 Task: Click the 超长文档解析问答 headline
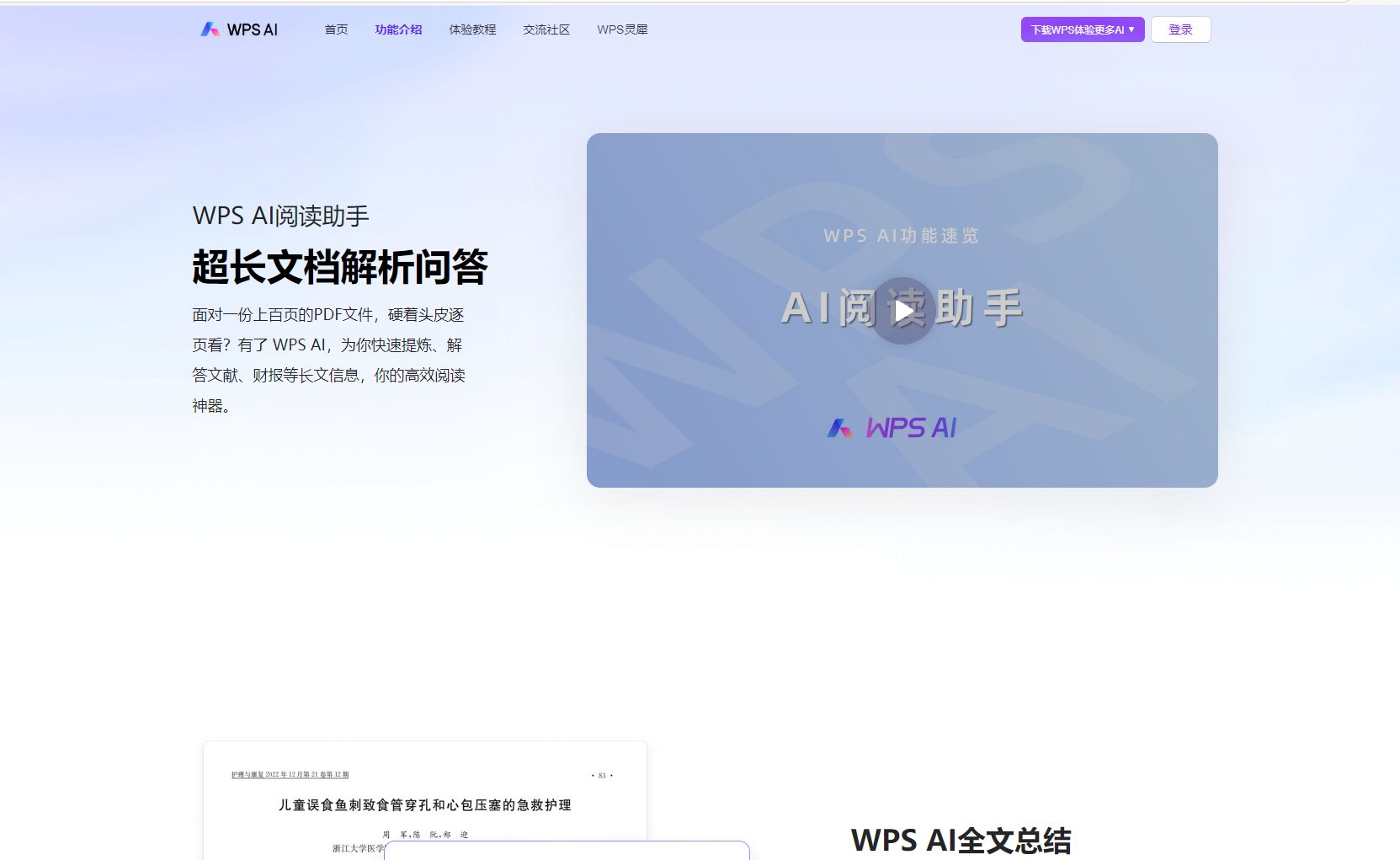pyautogui.click(x=340, y=268)
